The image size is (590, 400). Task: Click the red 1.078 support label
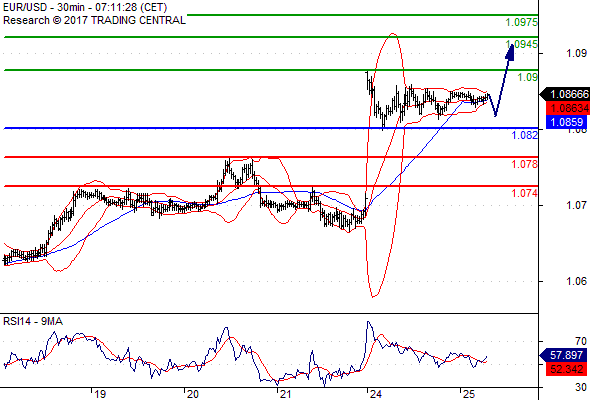click(x=525, y=164)
